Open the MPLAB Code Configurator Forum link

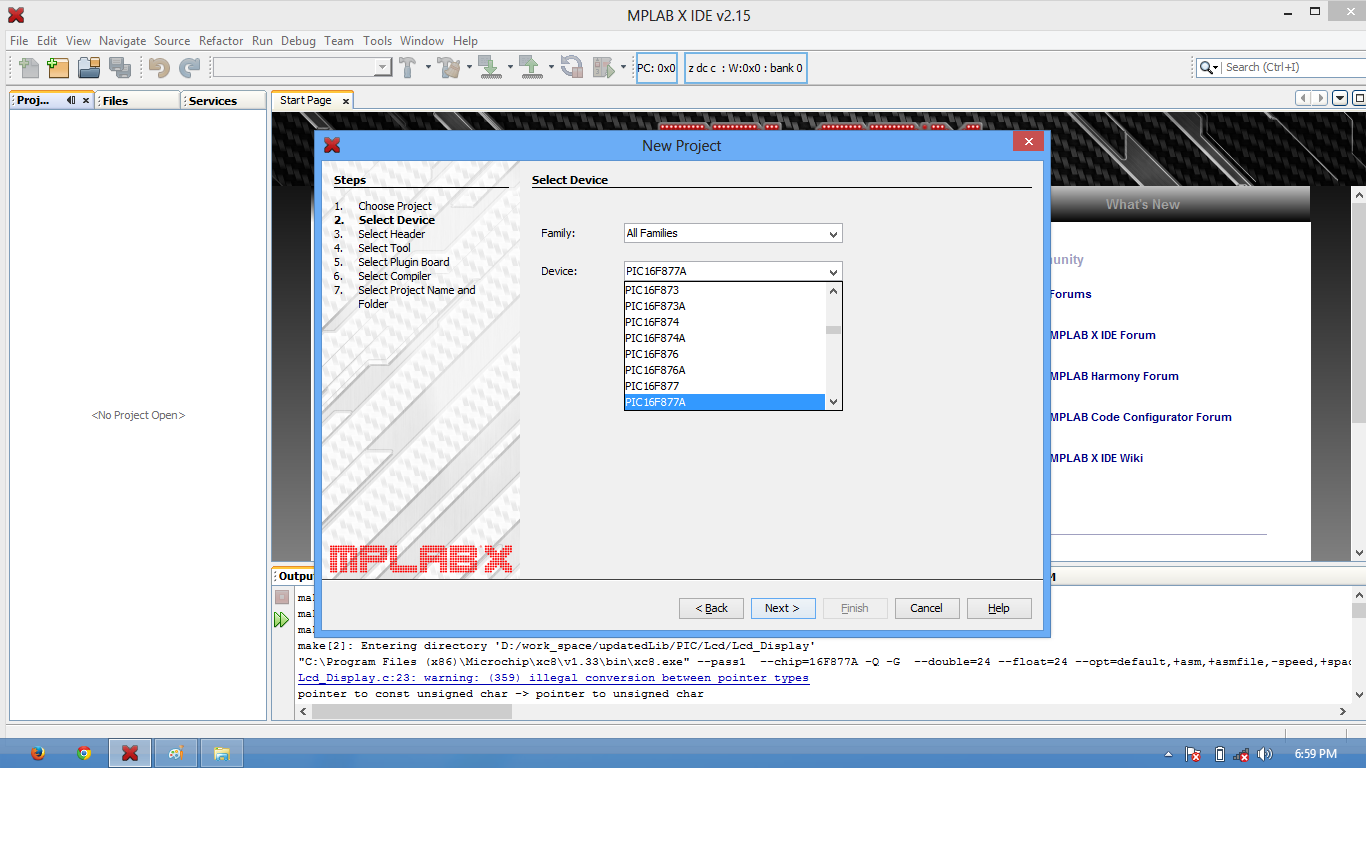1141,417
